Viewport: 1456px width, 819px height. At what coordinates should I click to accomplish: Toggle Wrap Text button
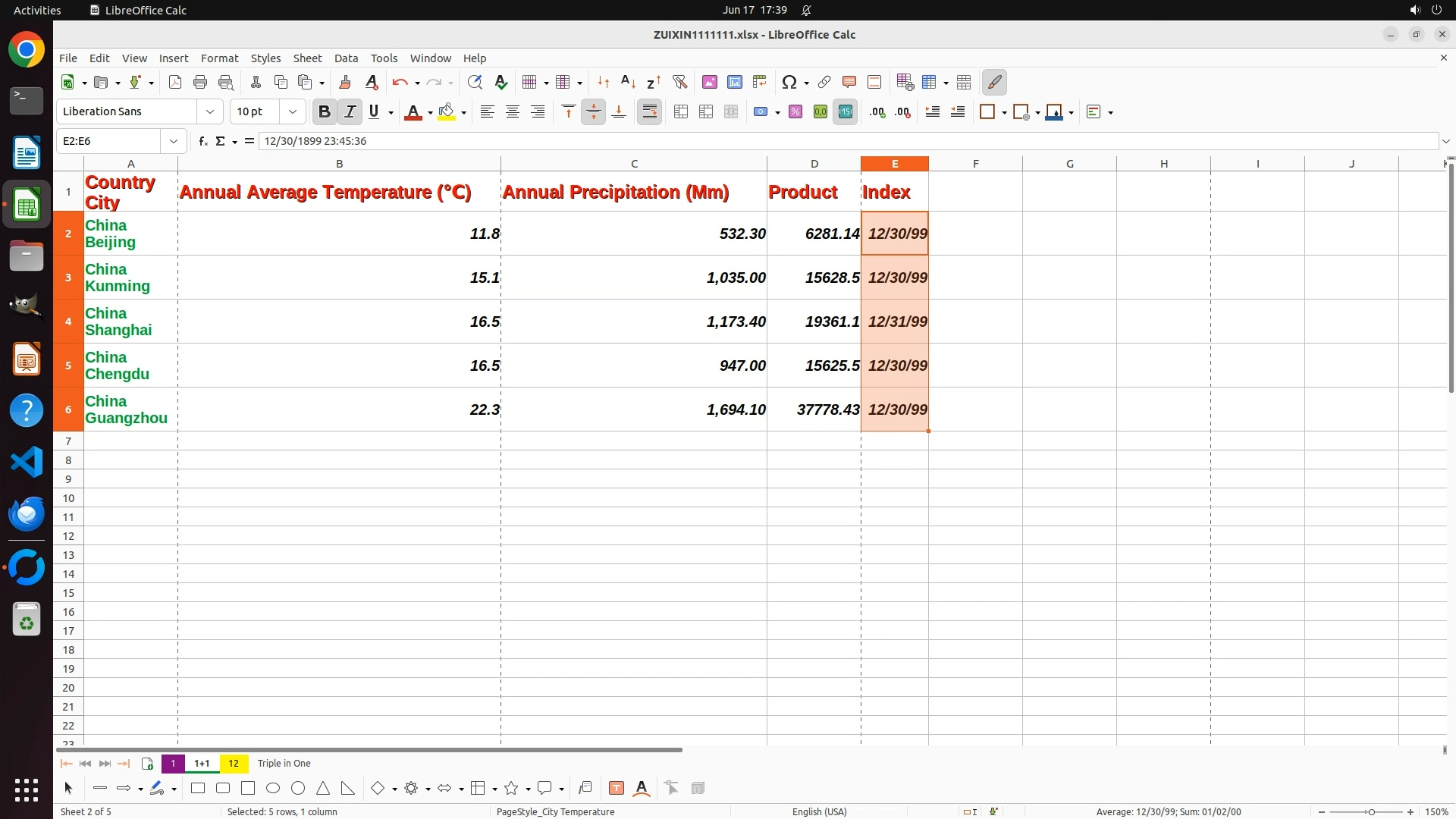(649, 111)
